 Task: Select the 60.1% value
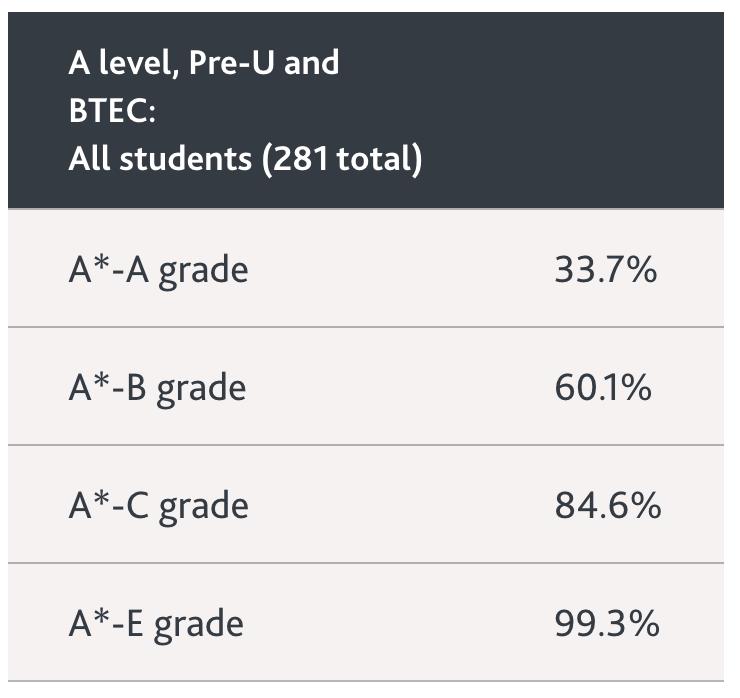coord(604,387)
